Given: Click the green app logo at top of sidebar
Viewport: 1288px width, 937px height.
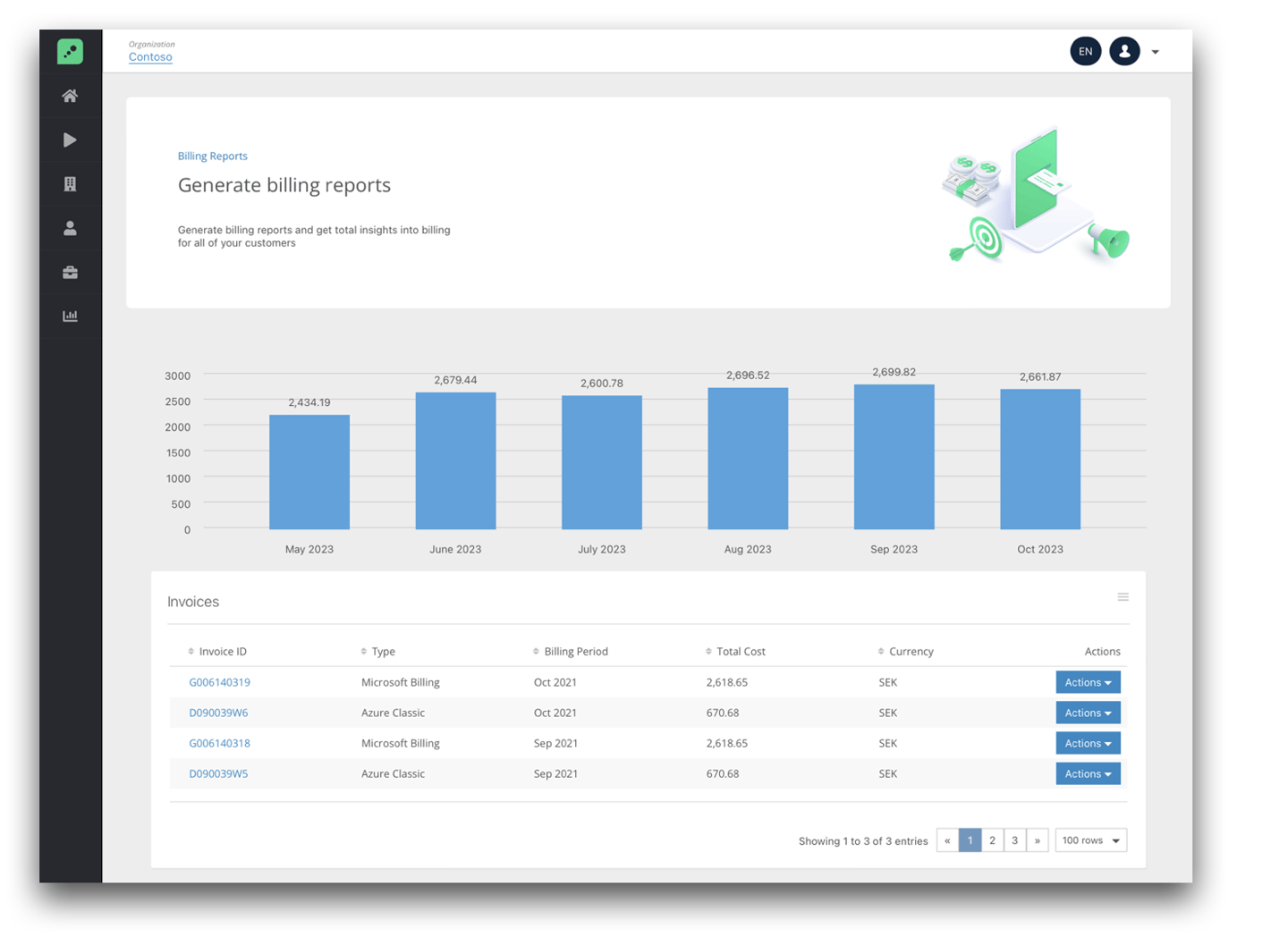Looking at the screenshot, I should (70, 51).
